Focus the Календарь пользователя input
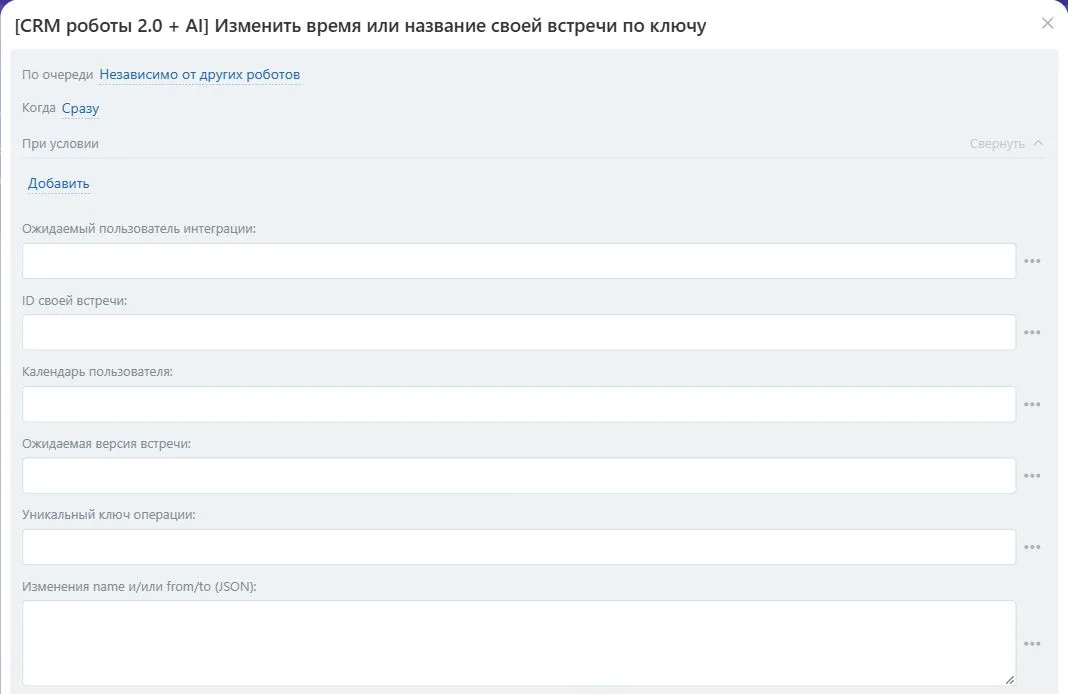Screen dimensions: 1068x694 [x=519, y=404]
